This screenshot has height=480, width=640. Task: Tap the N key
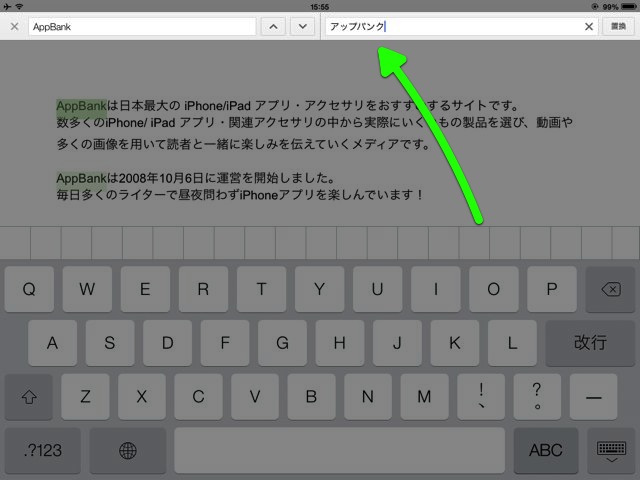(x=368, y=397)
